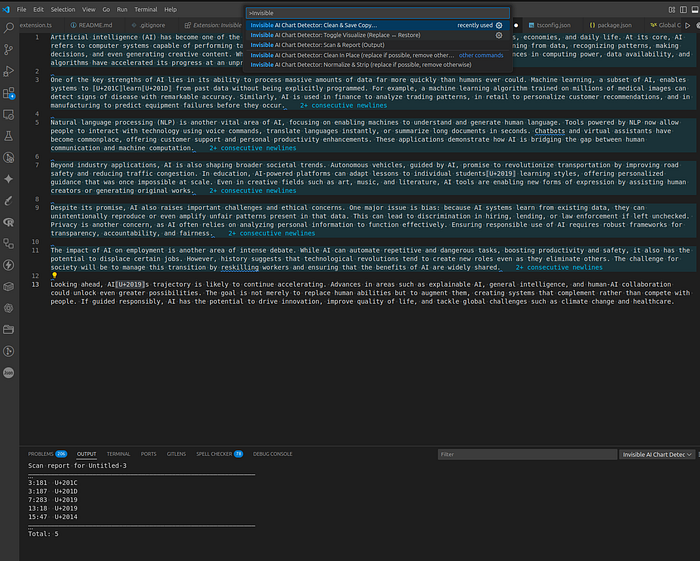Click the VS Code logo in the title bar

6,9
